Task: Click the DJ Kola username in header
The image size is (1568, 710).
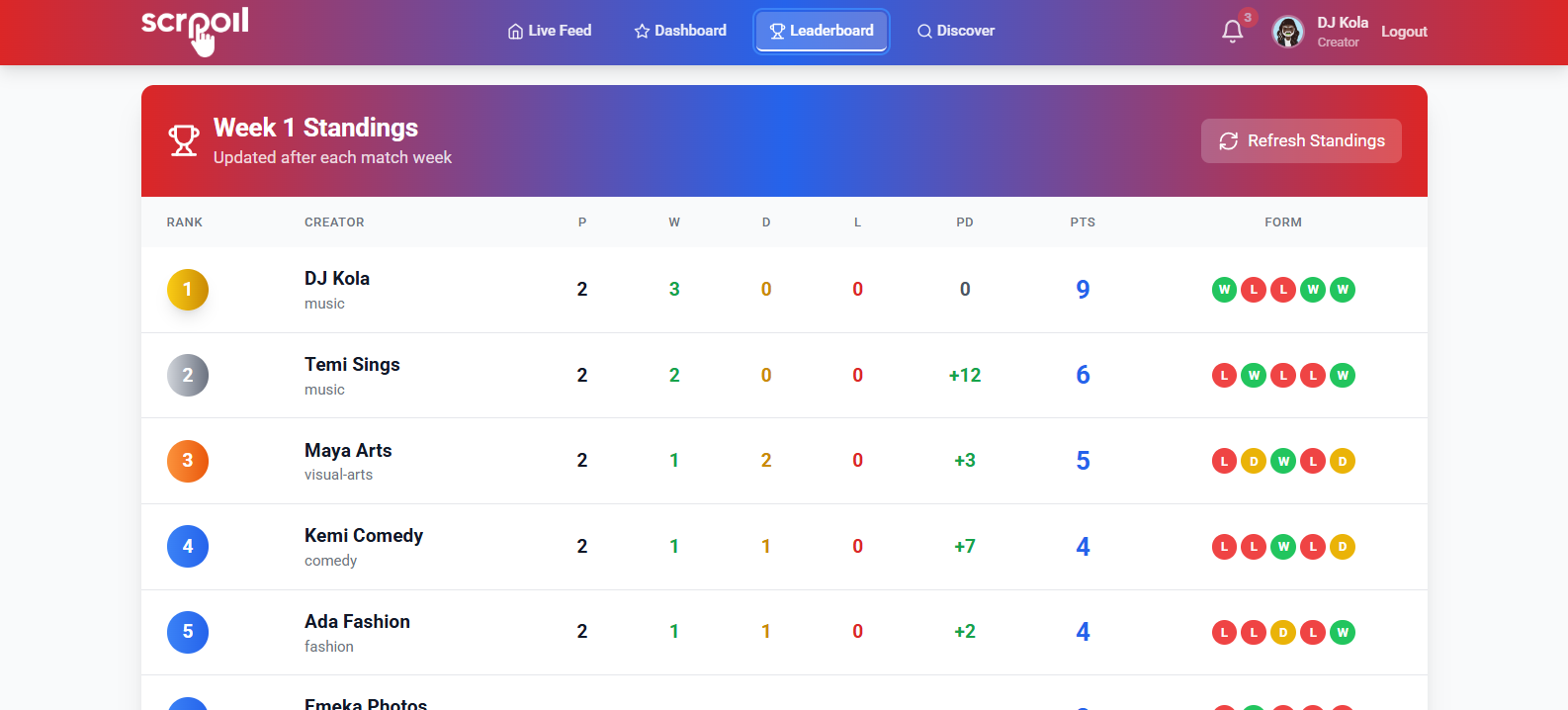Action: coord(1343,23)
